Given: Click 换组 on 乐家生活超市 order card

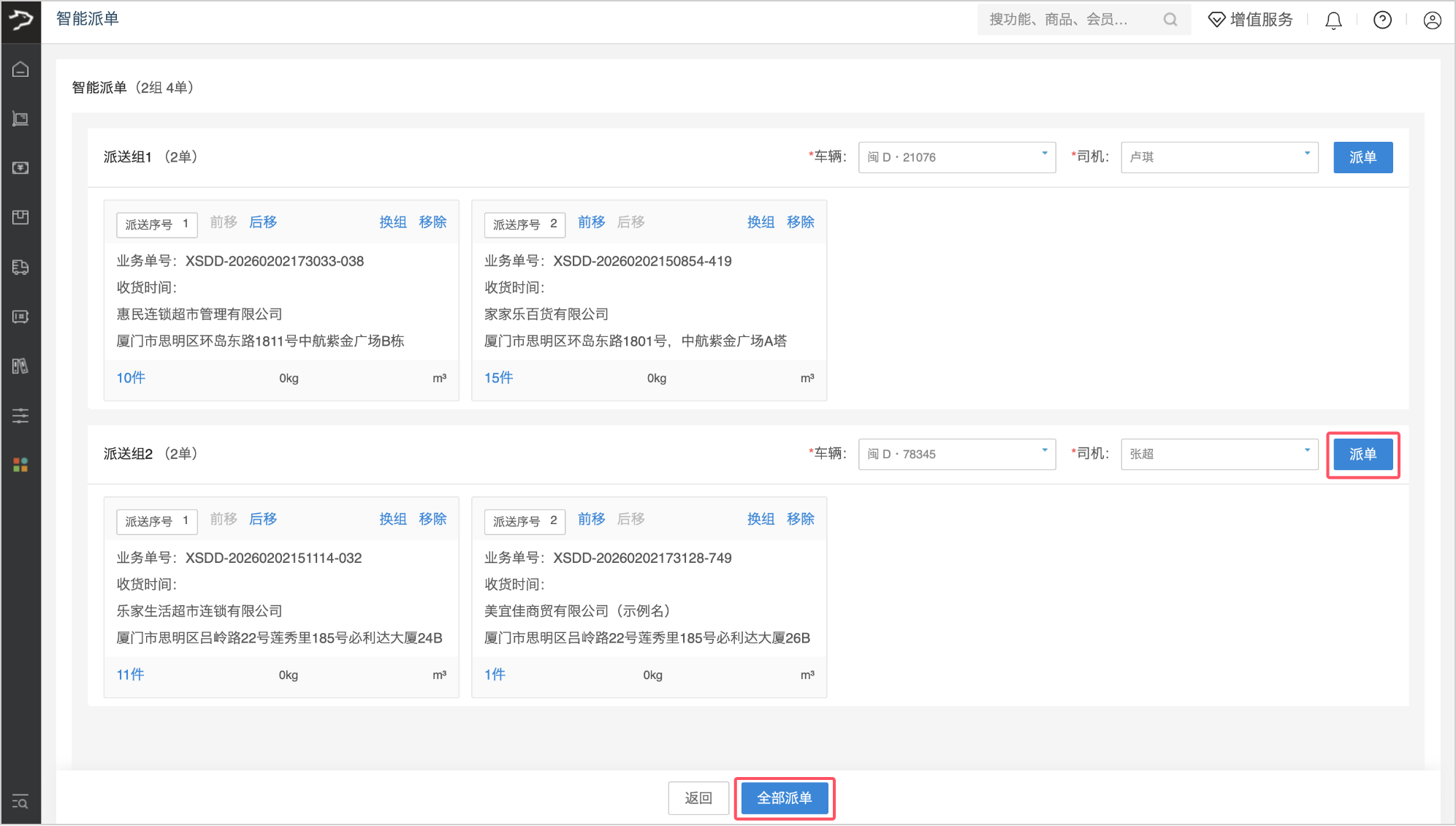Looking at the screenshot, I should pyautogui.click(x=392, y=519).
